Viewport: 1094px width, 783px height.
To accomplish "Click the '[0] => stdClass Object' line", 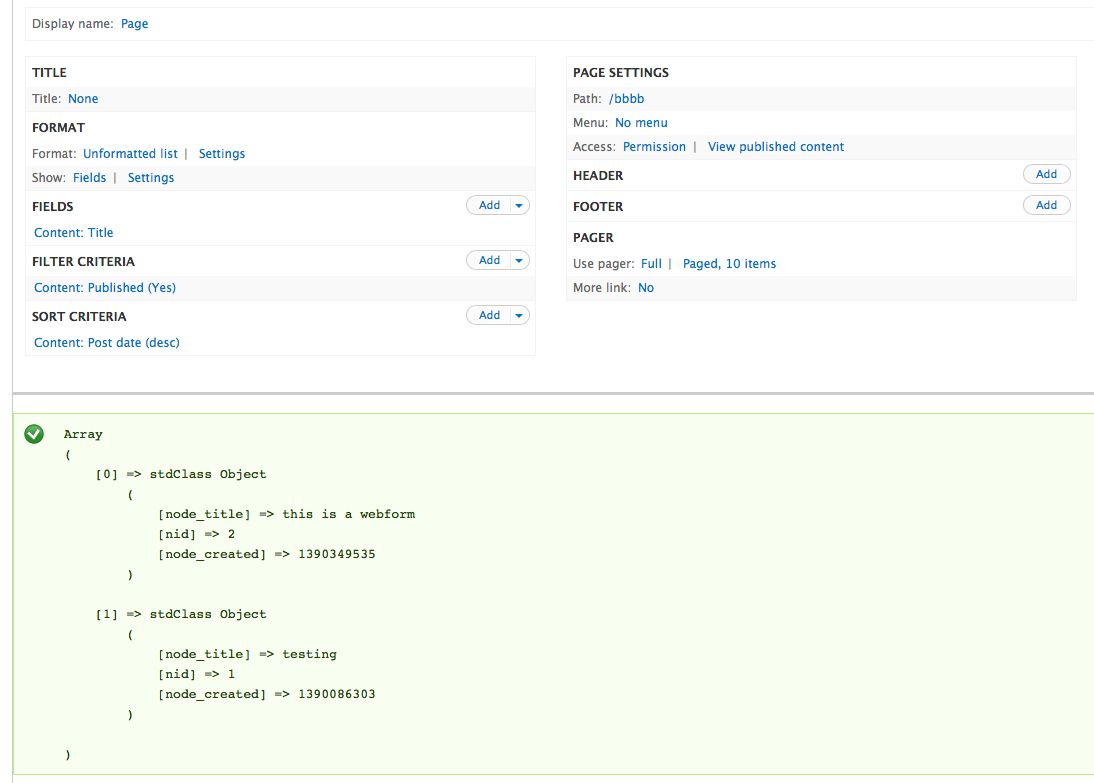I will point(181,475).
